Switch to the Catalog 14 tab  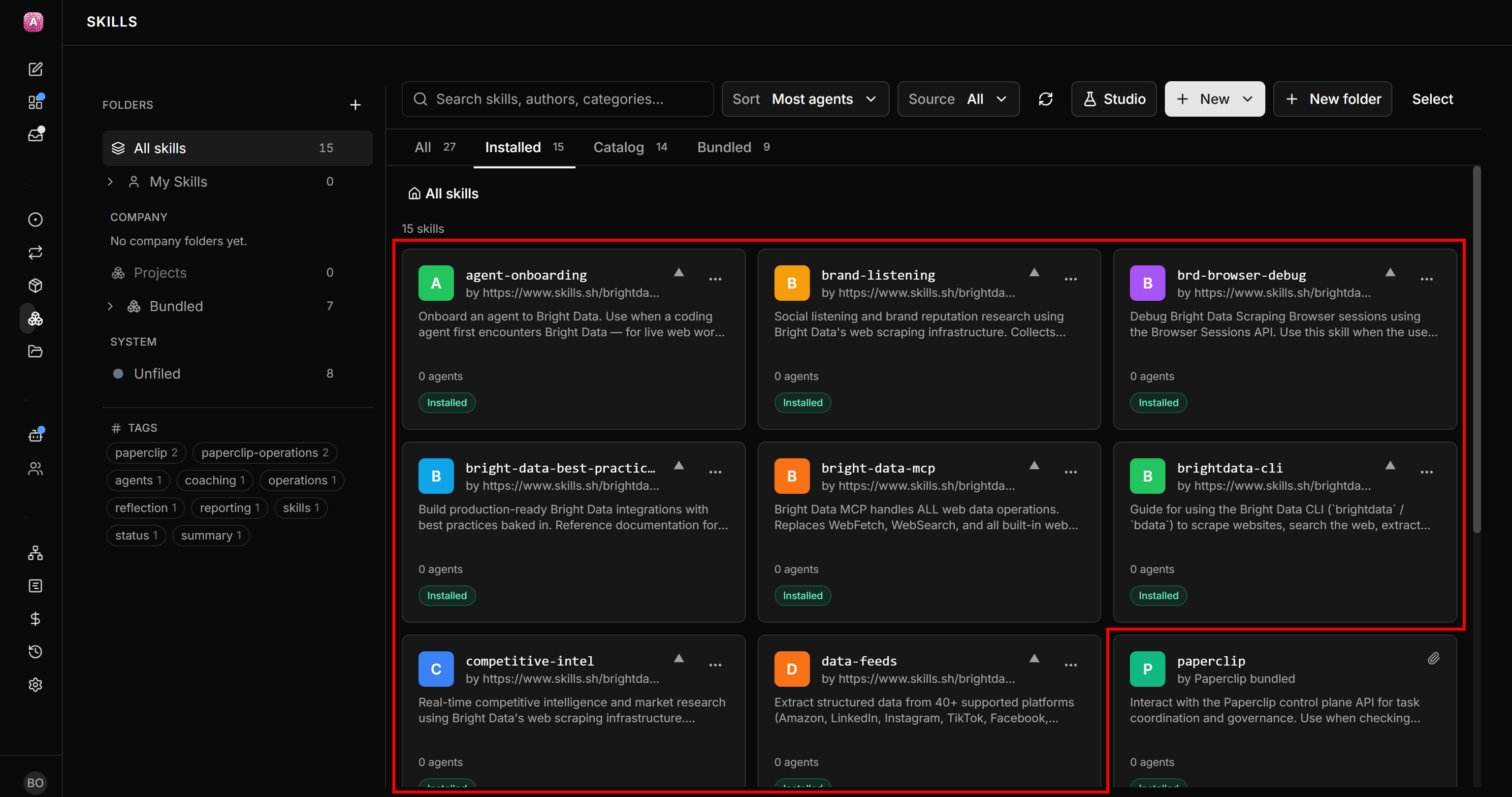coord(630,147)
